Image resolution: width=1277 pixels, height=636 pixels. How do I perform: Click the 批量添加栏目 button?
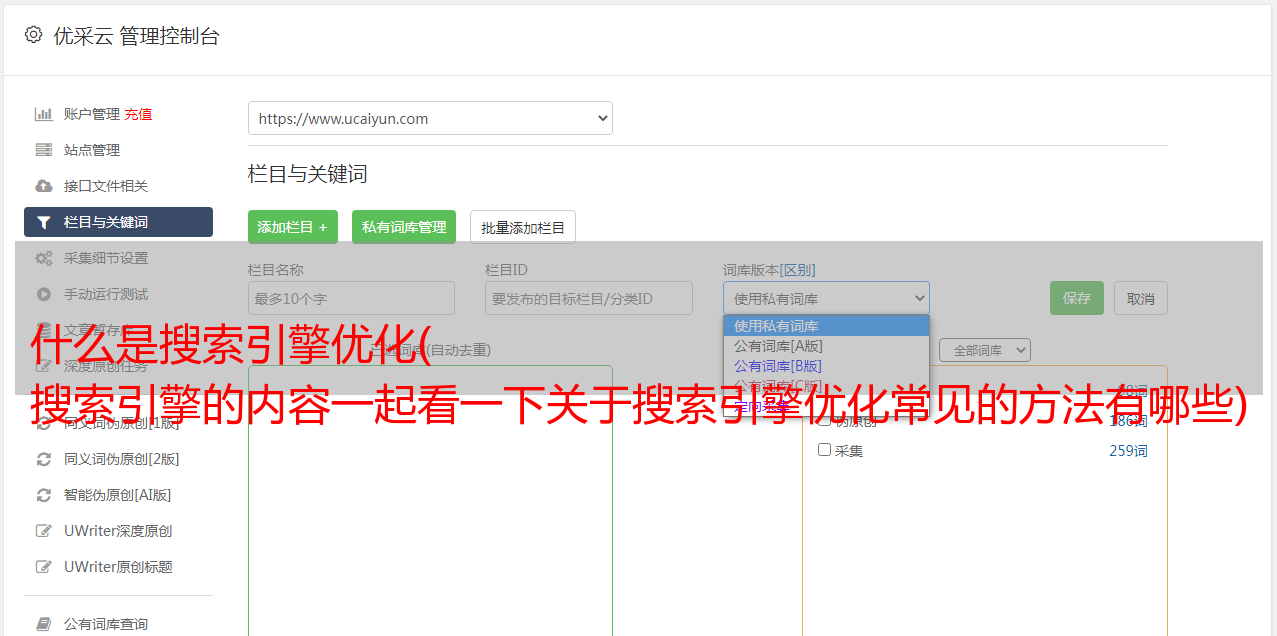pos(523,227)
